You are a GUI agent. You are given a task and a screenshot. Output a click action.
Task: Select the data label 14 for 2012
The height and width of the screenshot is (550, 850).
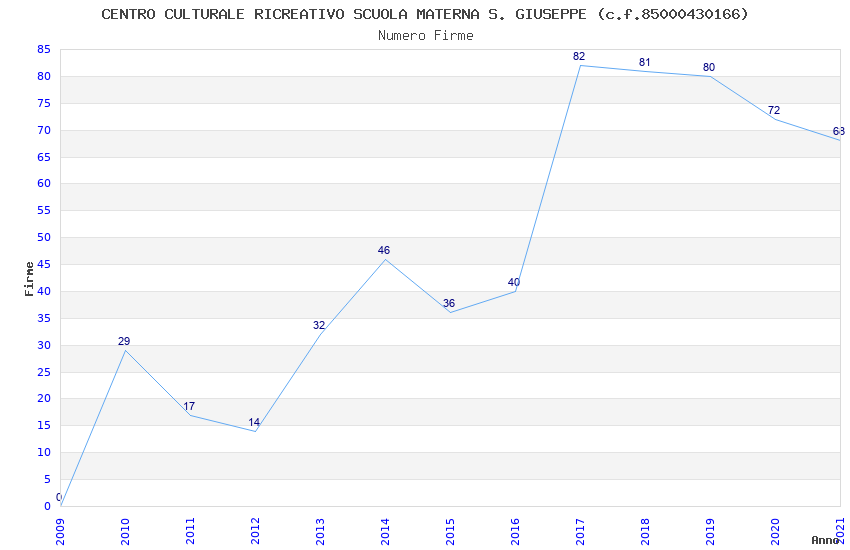click(x=254, y=423)
